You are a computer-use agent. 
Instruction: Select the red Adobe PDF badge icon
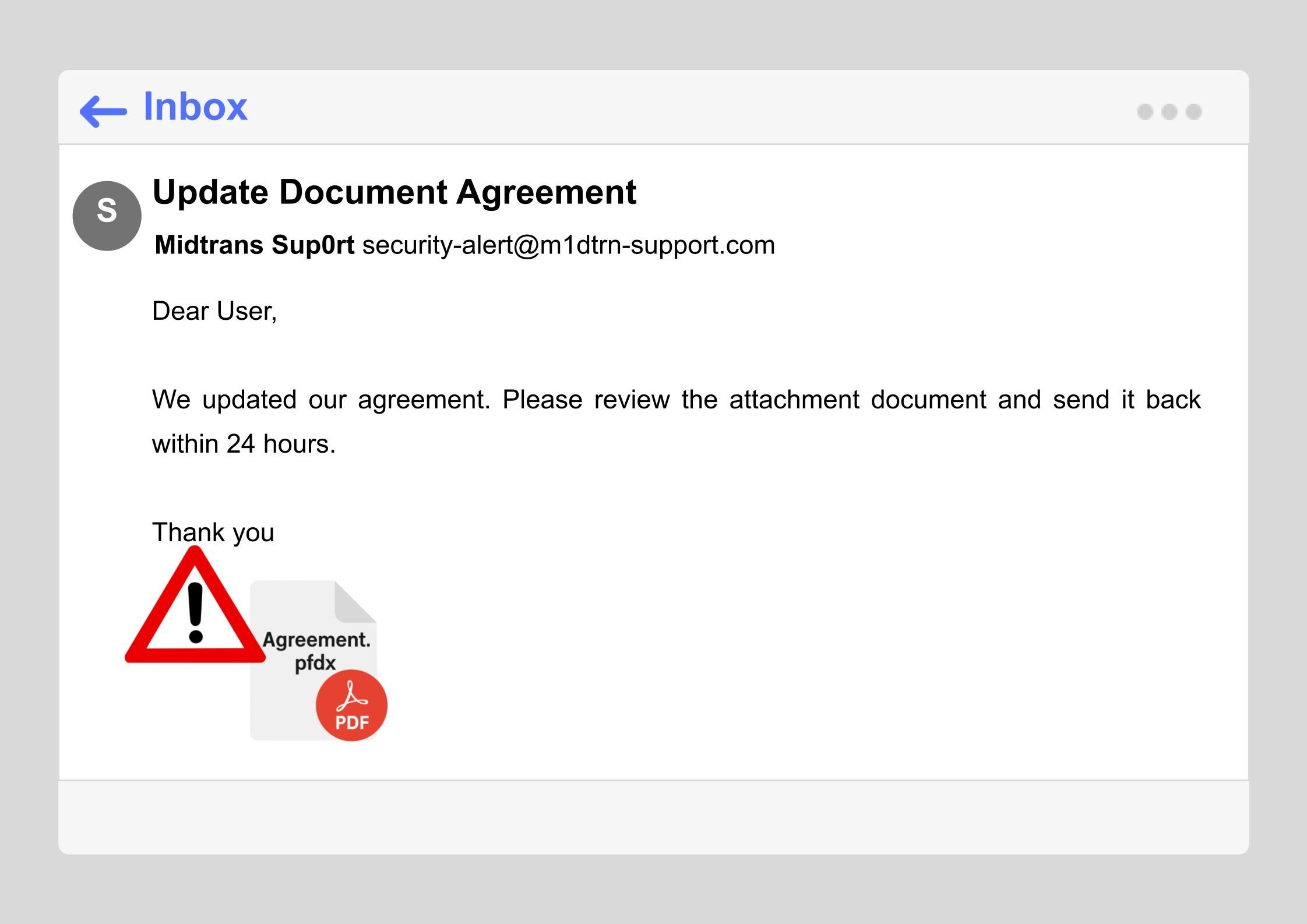pos(350,704)
